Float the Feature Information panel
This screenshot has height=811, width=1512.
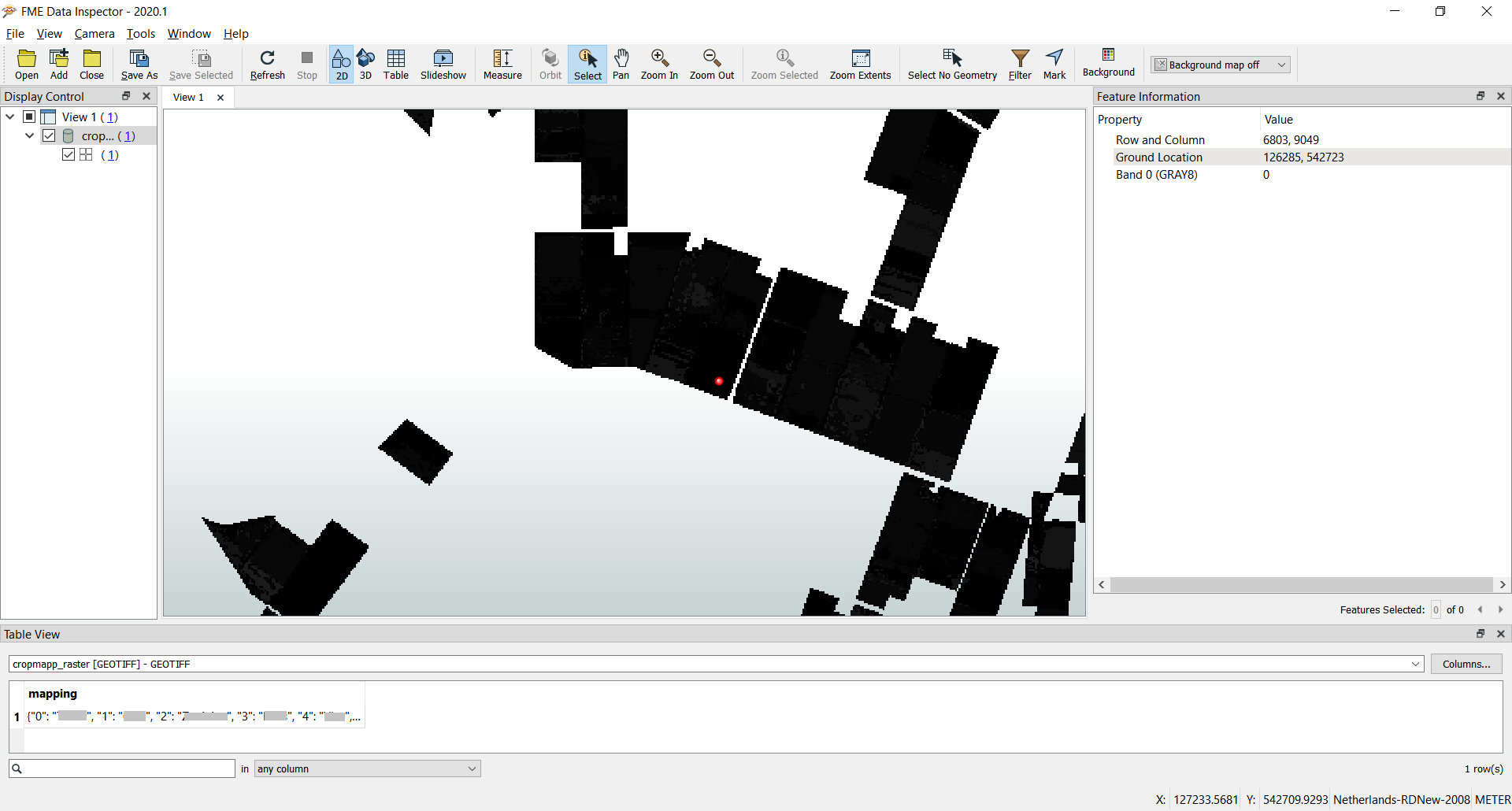pos(1480,96)
